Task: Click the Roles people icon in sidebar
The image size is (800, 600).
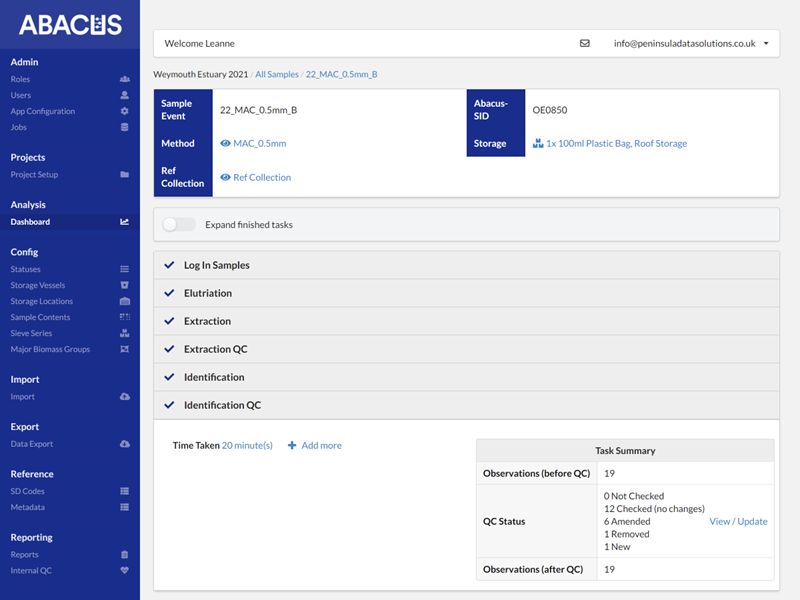Action: 124,79
